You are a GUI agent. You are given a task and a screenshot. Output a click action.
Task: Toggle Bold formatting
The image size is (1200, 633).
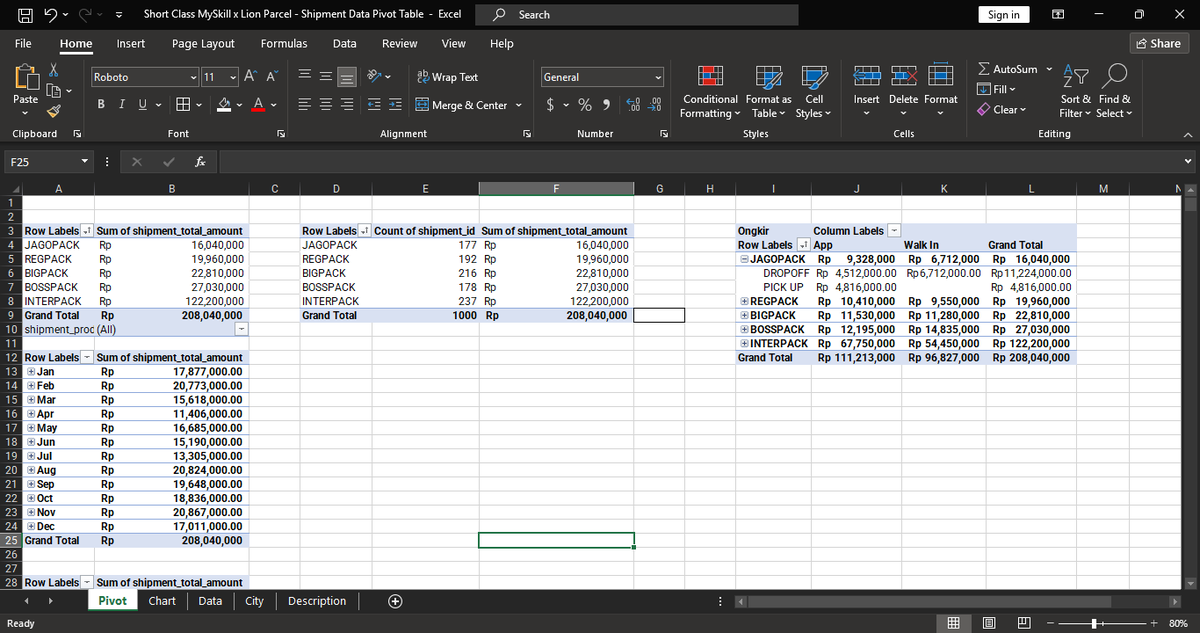(102, 105)
